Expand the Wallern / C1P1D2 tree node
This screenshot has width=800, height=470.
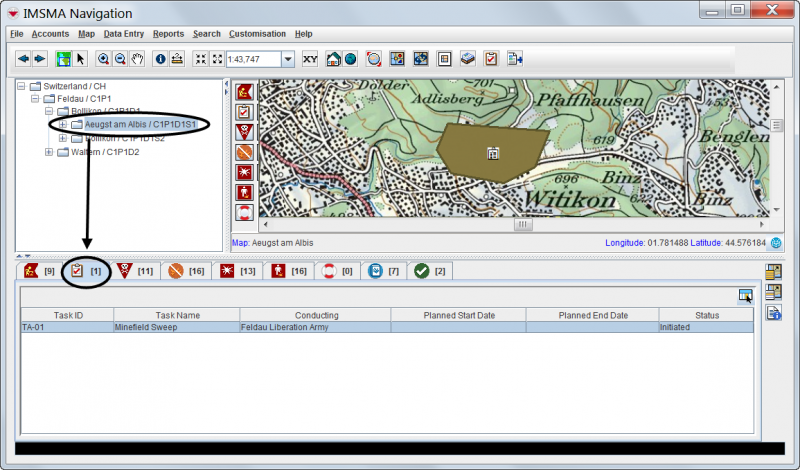[49, 152]
